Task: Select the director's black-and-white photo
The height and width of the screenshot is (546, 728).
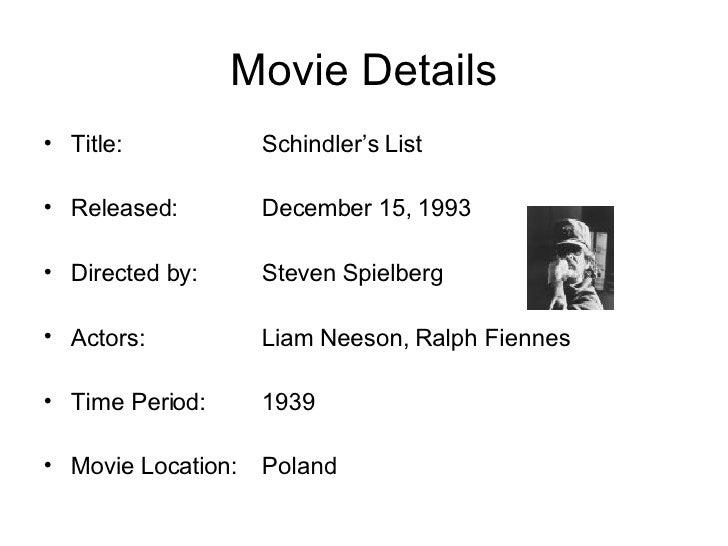Action: (570, 258)
